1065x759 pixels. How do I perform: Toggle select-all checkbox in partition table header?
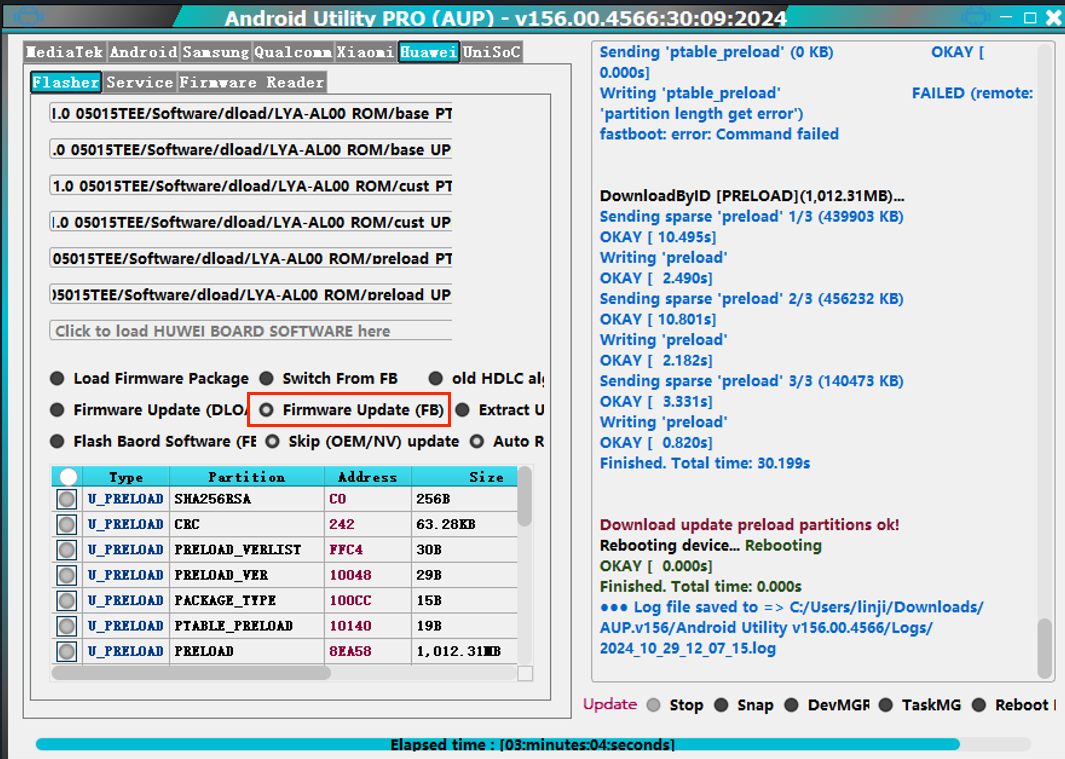coord(68,477)
